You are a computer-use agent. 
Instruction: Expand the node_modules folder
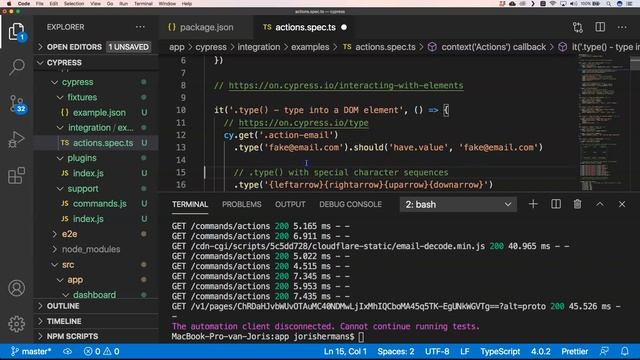pos(54,249)
